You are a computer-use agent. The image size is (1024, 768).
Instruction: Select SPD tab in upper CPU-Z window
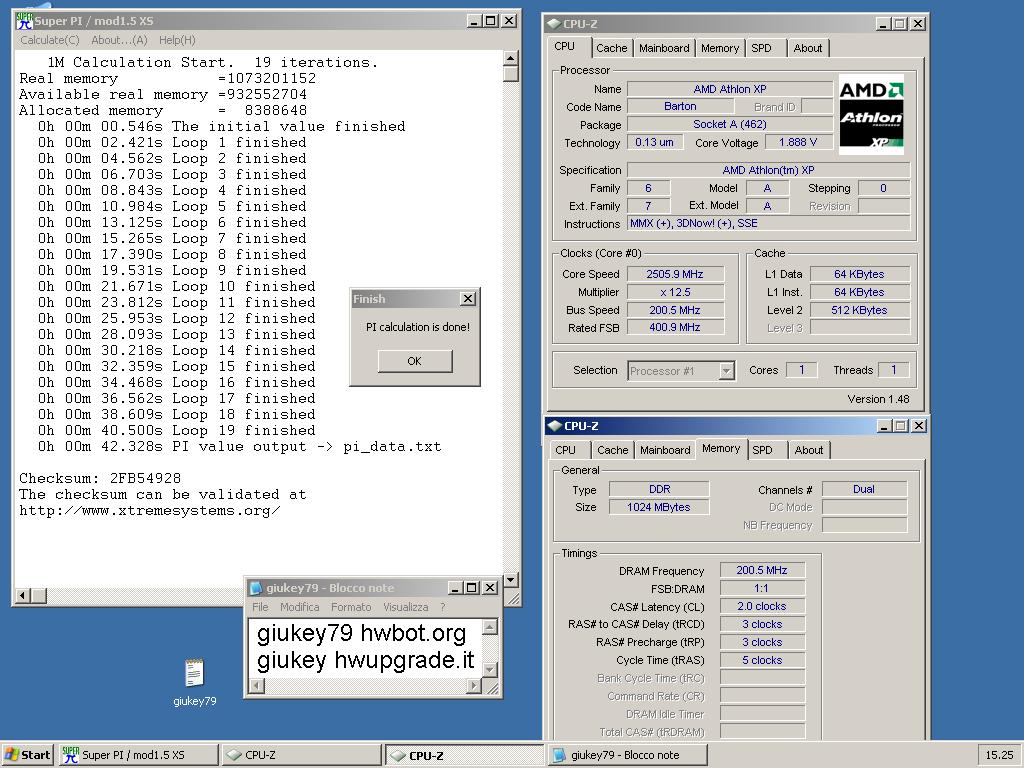click(761, 48)
